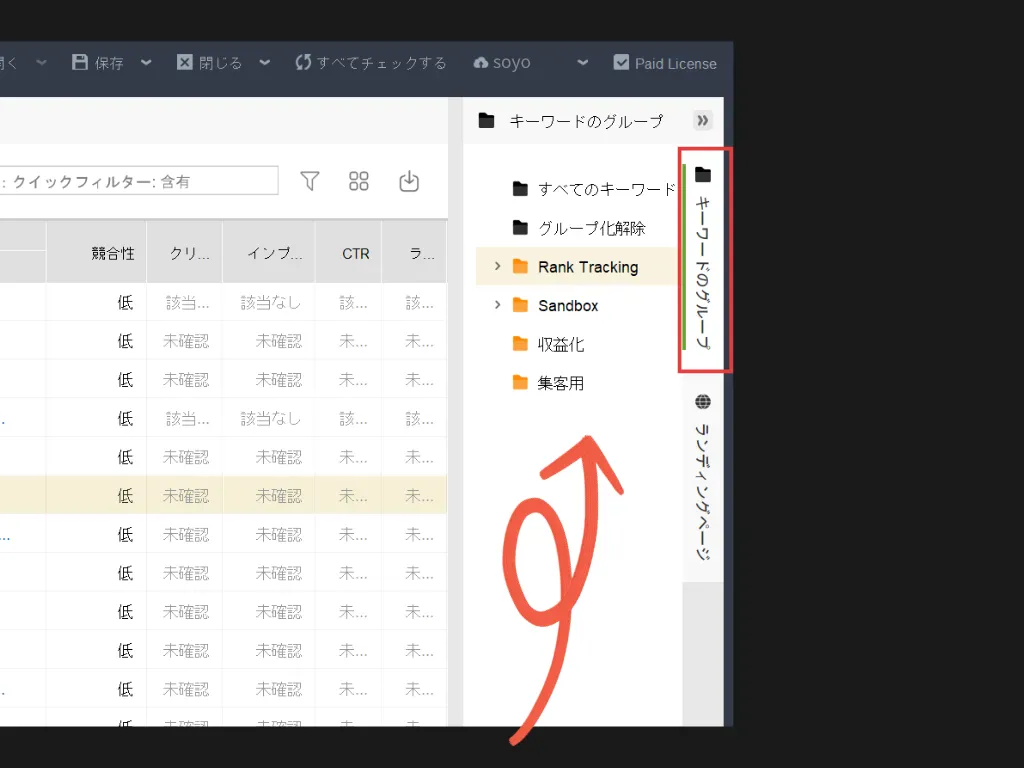Expand the Rank Tracking group
Viewport: 1024px width, 768px height.
tap(497, 266)
